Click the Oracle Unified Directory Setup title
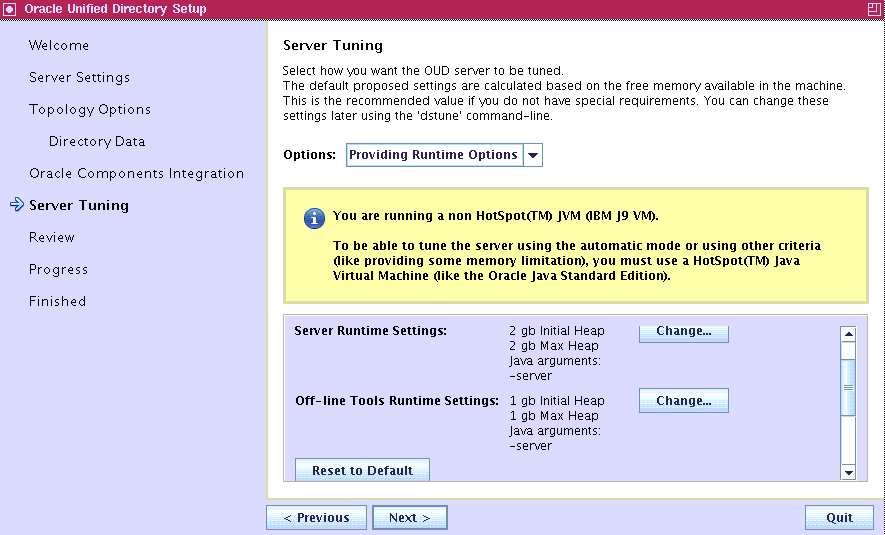The height and width of the screenshot is (535, 885). (115, 9)
